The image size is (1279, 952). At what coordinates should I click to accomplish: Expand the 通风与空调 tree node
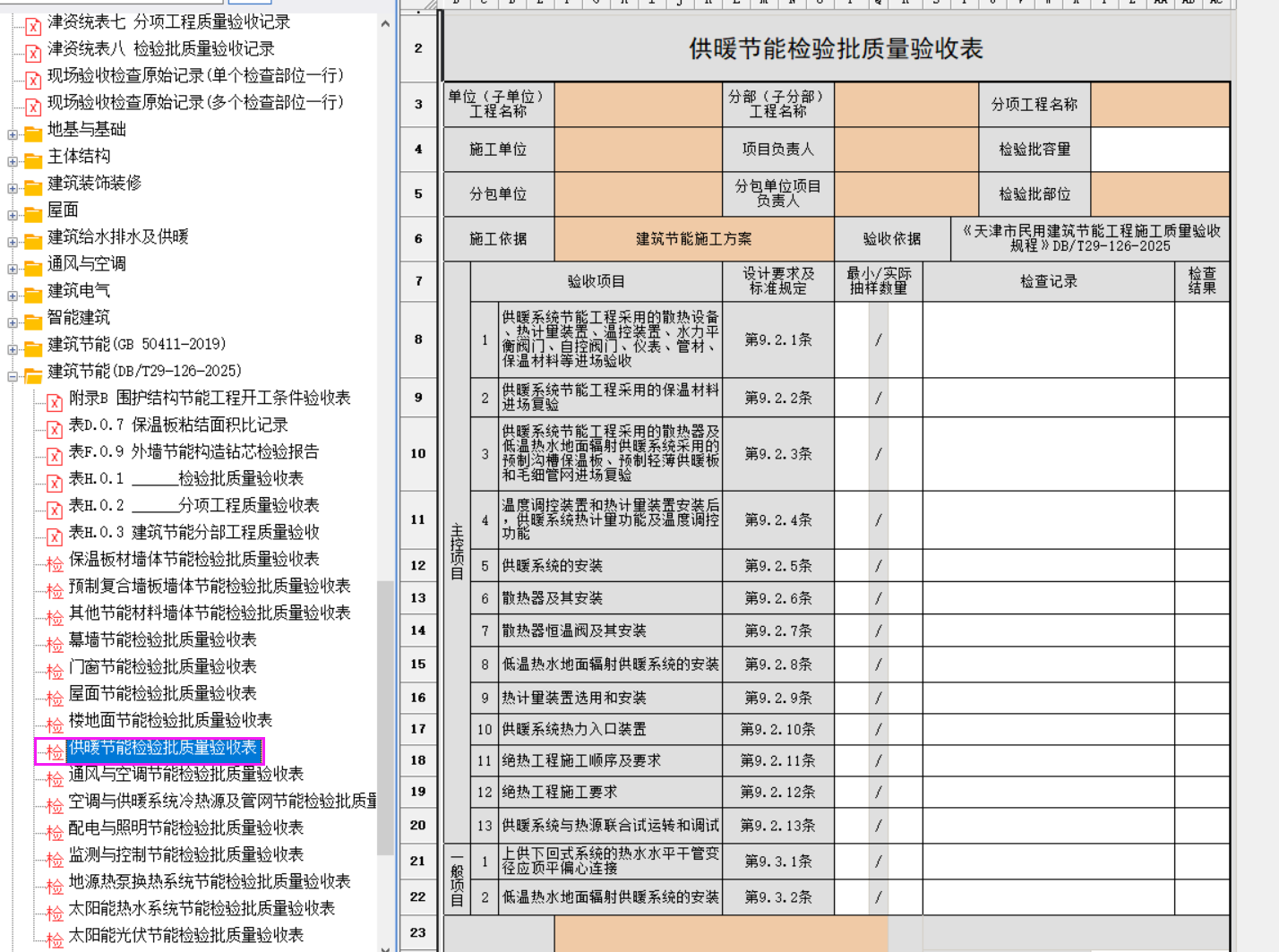(13, 269)
